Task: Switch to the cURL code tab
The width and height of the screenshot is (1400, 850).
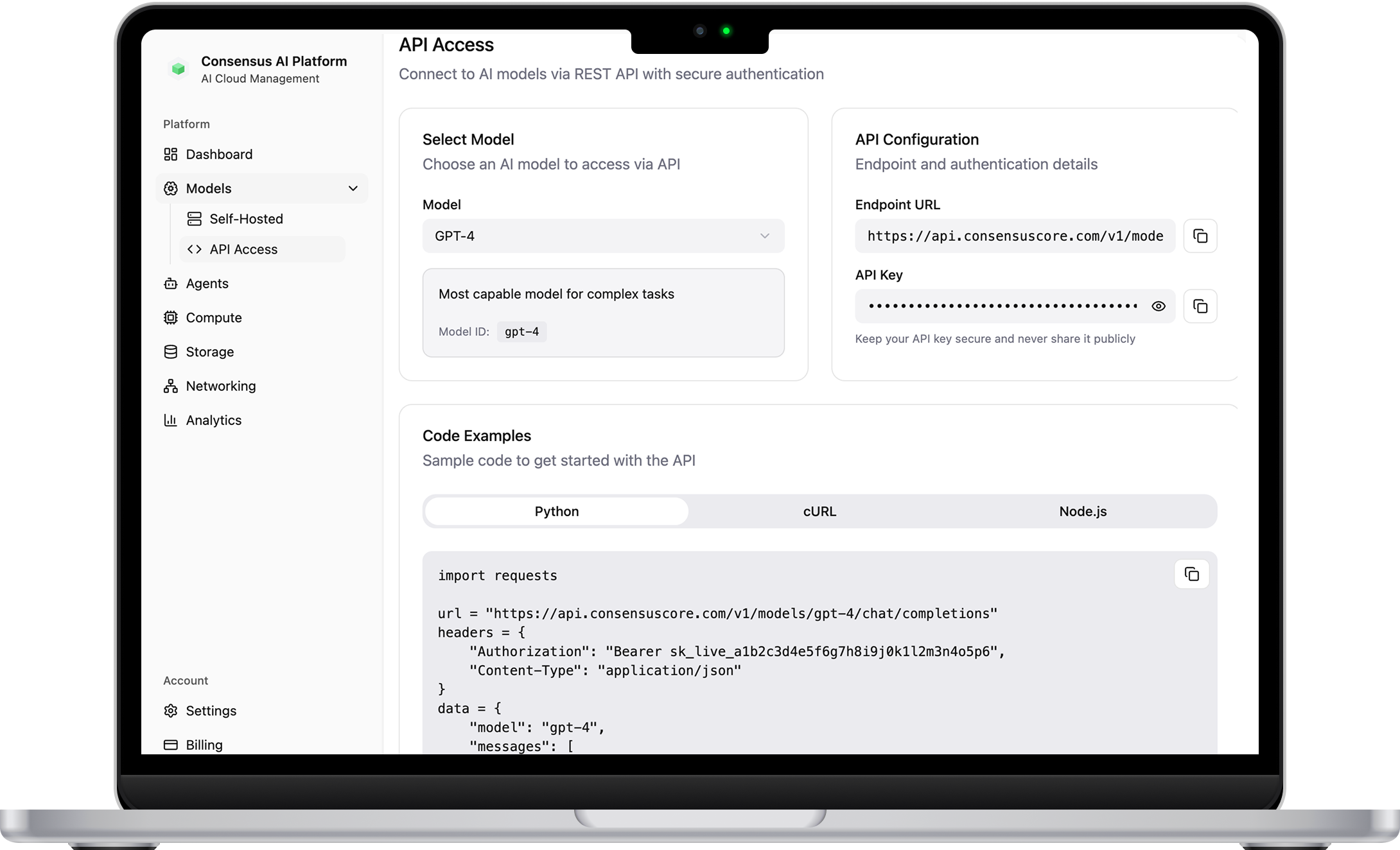Action: pyautogui.click(x=819, y=511)
